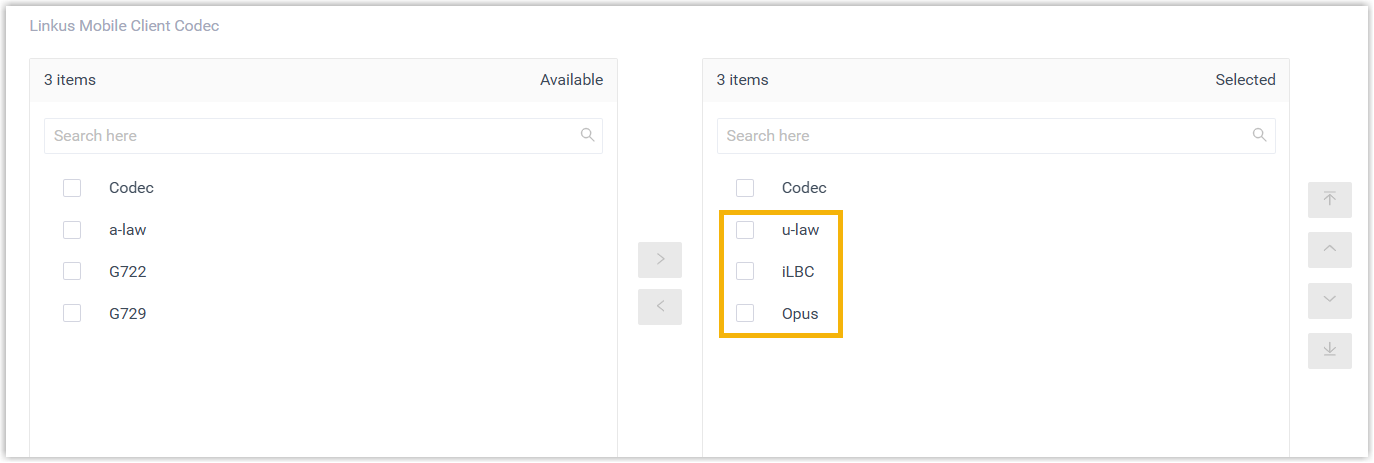Select the u-law checkbox in Selected

[x=745, y=230]
